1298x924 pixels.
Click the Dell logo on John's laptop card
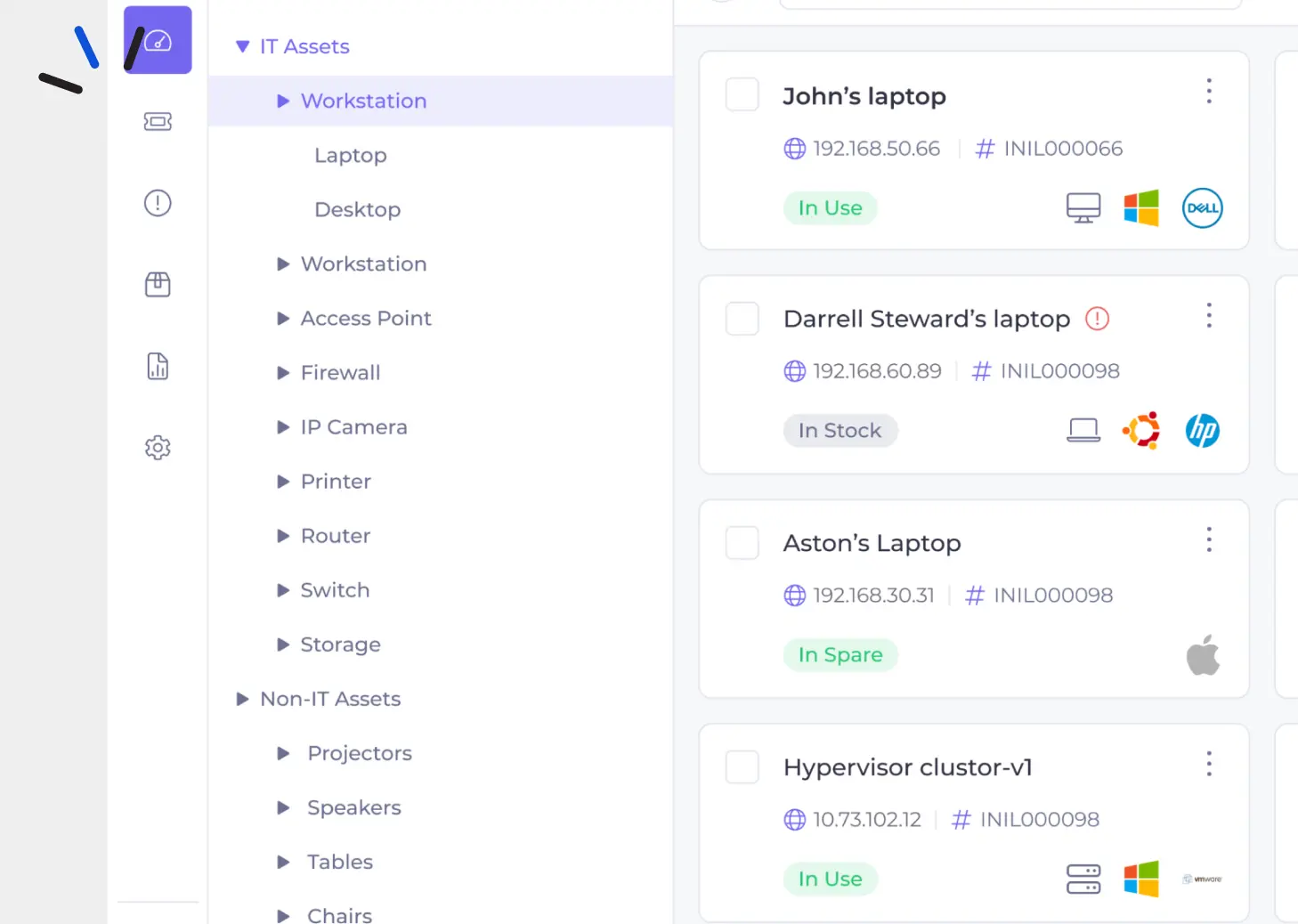point(1202,207)
